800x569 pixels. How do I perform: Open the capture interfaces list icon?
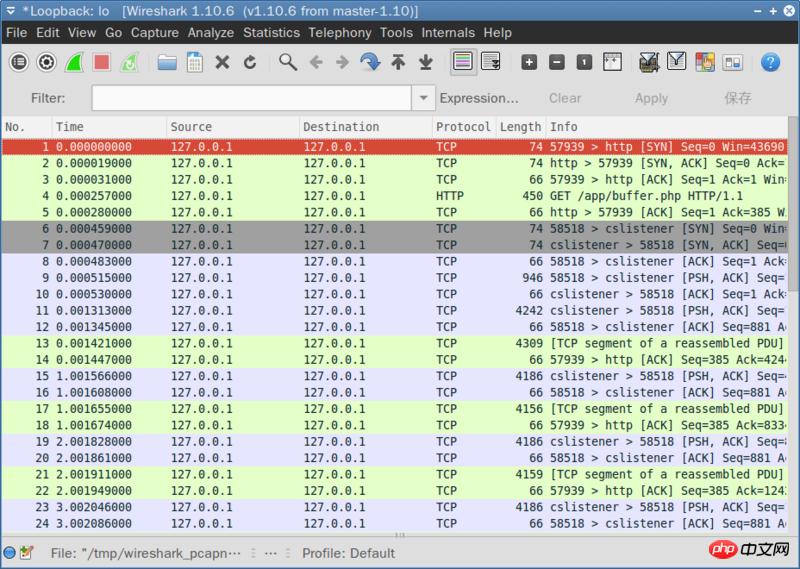[19, 62]
